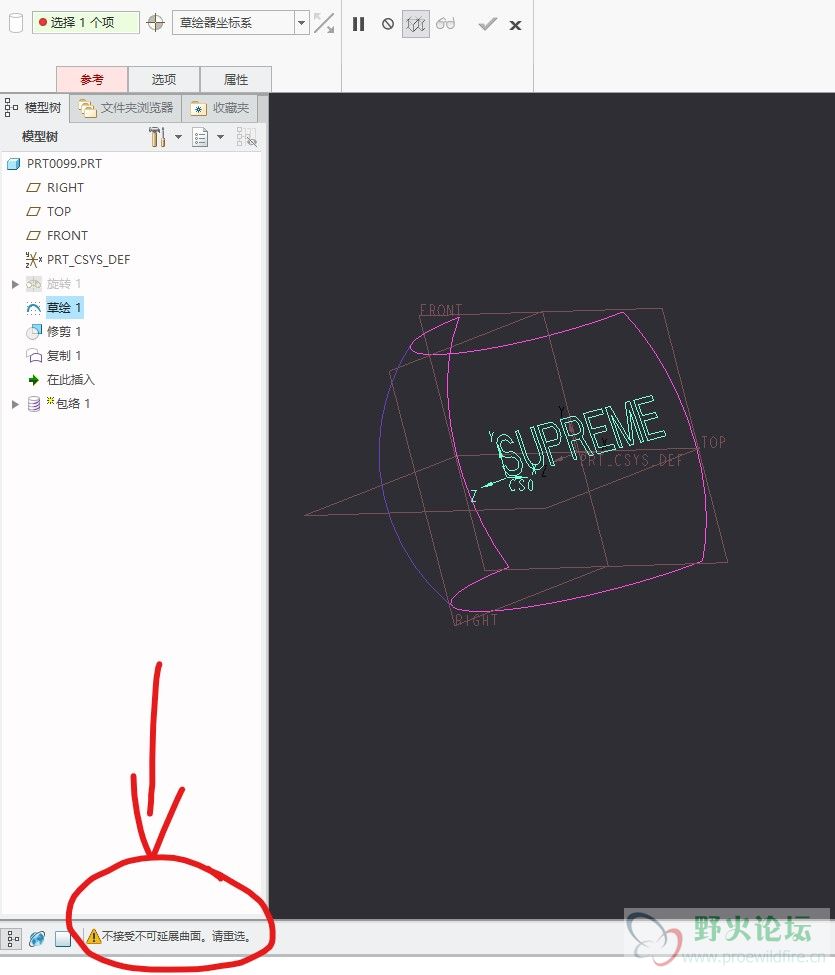Viewport: 835px width, 975px height.
Task: Click the pause feature icon
Action: (358, 24)
